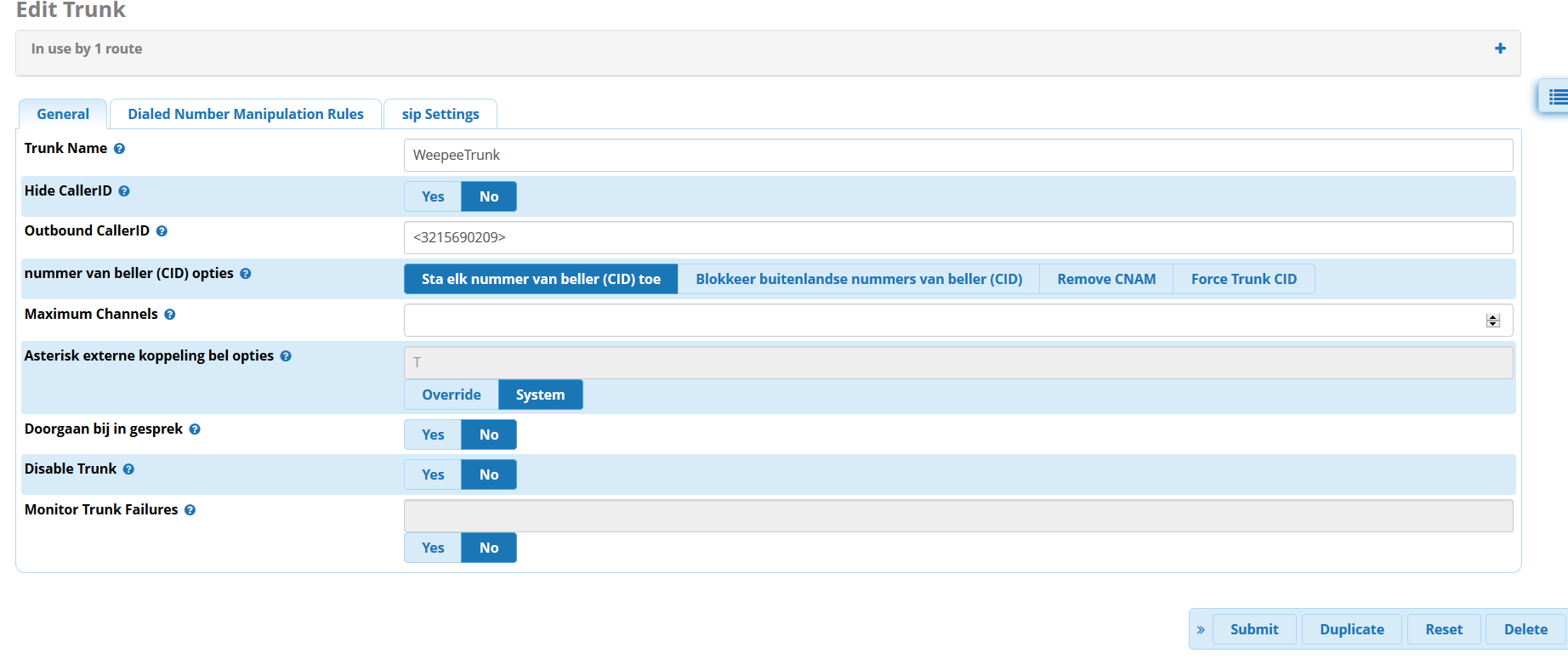Open the floating list menu icon
This screenshot has width=1568, height=659.
pos(1557,98)
